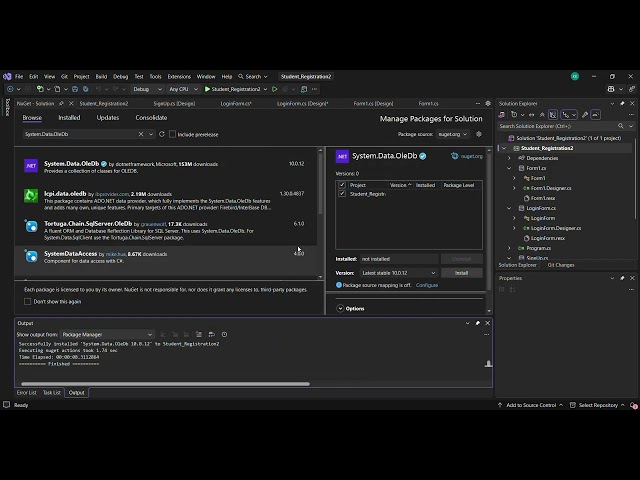The width and height of the screenshot is (640, 480).
Task: Open document well settings gear icon
Action: (x=488, y=103)
